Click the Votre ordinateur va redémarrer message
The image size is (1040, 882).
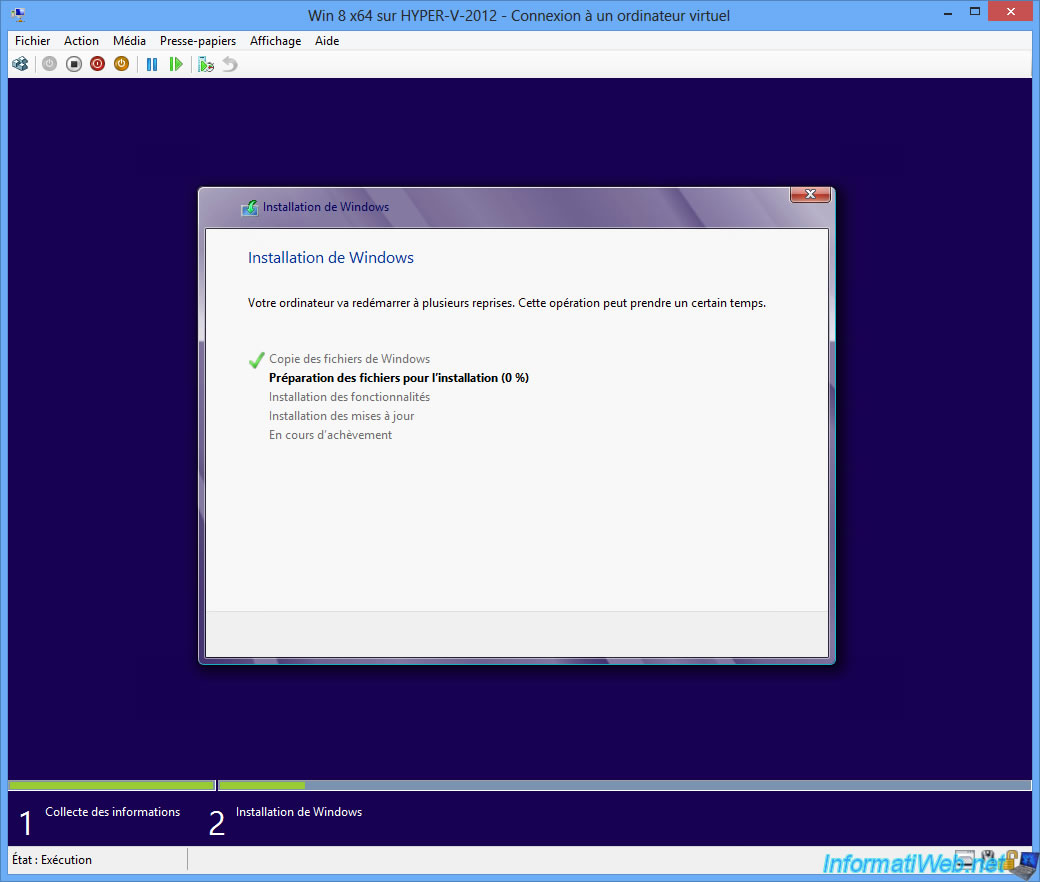click(507, 303)
